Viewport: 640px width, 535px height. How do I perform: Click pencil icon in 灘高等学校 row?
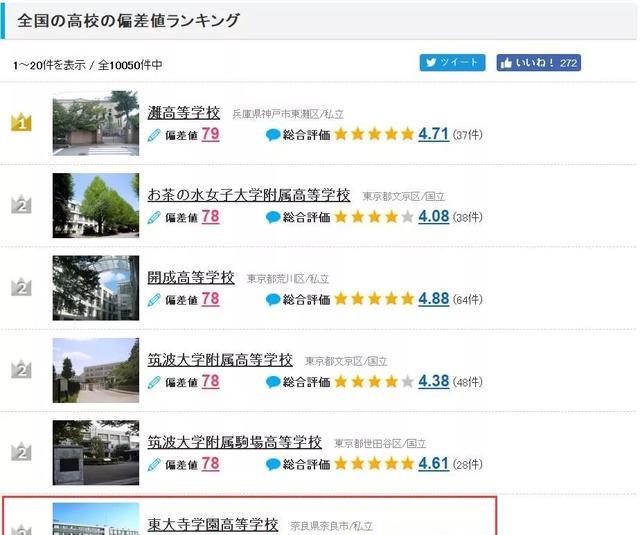154,135
